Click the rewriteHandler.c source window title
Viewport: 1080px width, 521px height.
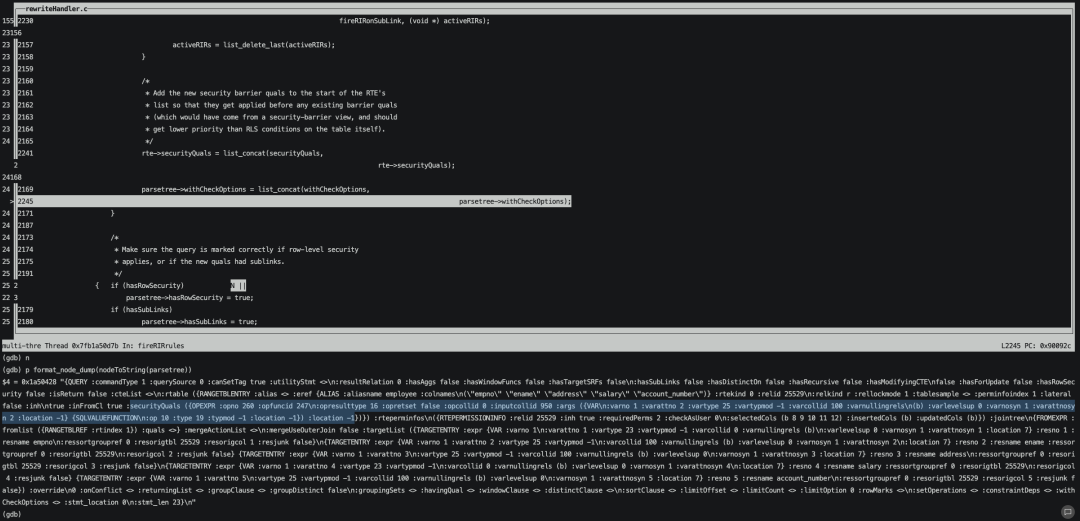56,9
